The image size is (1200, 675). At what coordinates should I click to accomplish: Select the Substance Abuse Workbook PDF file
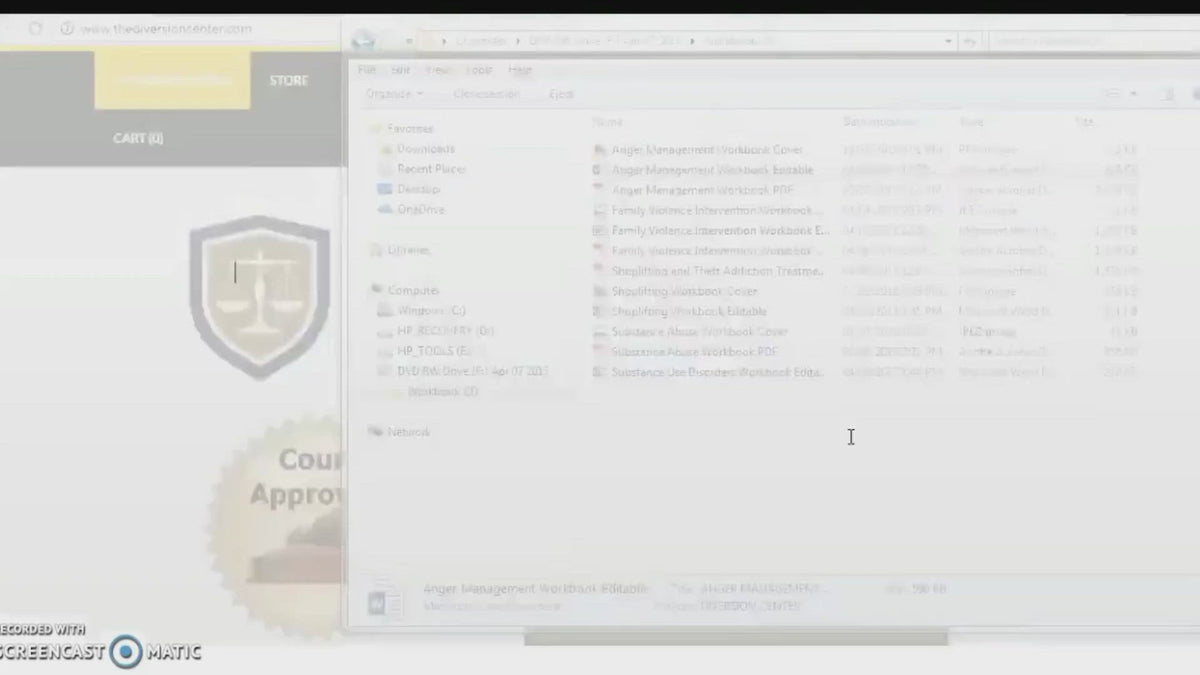click(x=694, y=352)
